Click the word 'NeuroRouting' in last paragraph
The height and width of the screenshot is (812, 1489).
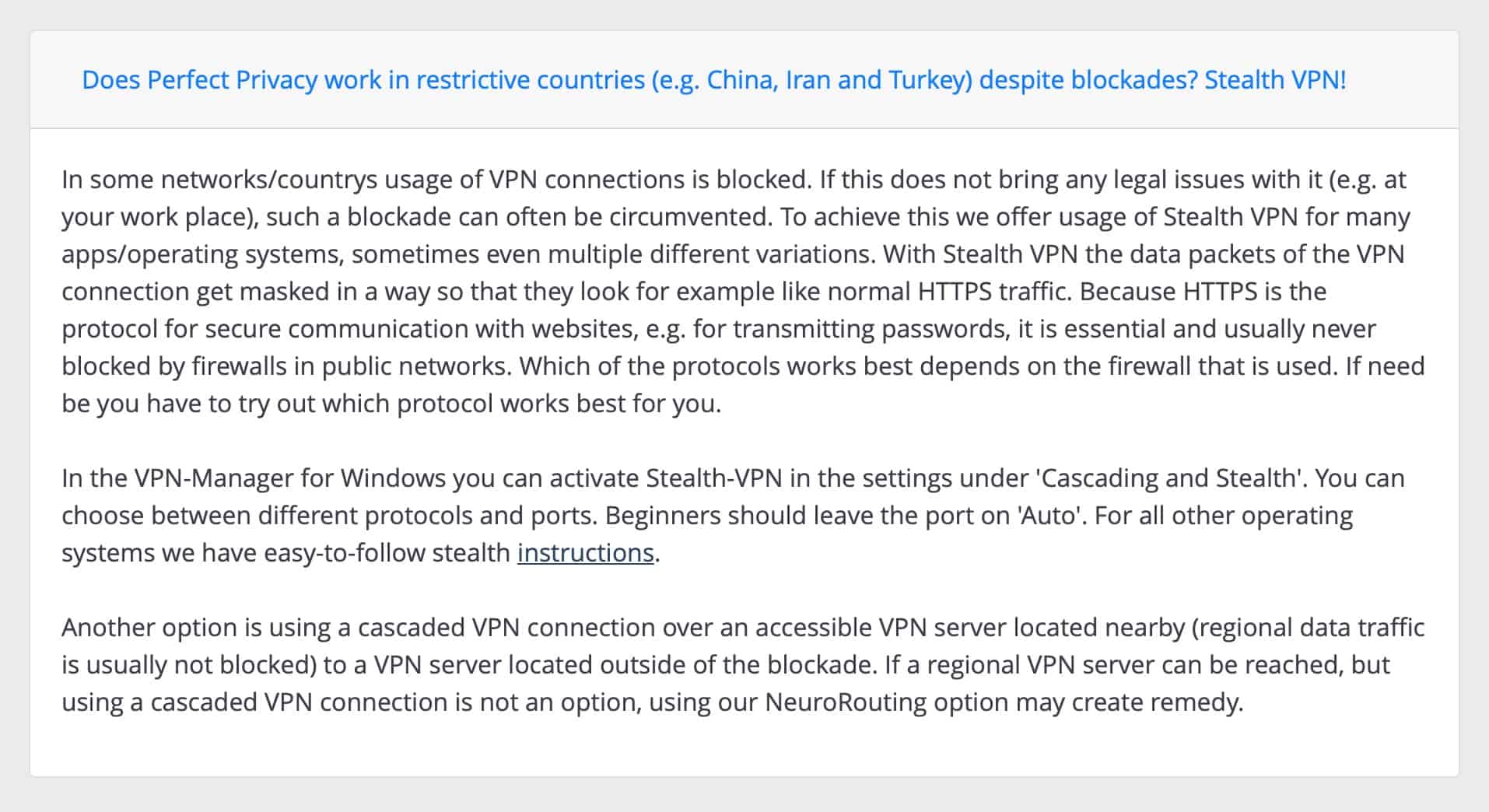click(x=846, y=702)
